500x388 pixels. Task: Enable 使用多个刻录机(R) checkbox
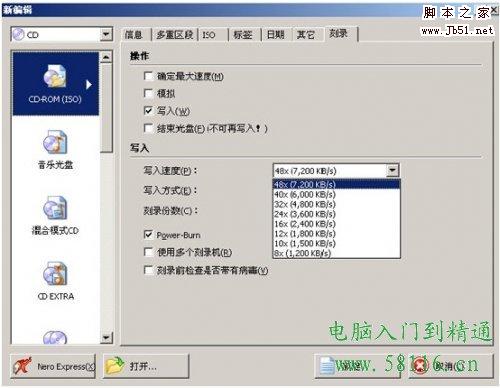point(148,252)
